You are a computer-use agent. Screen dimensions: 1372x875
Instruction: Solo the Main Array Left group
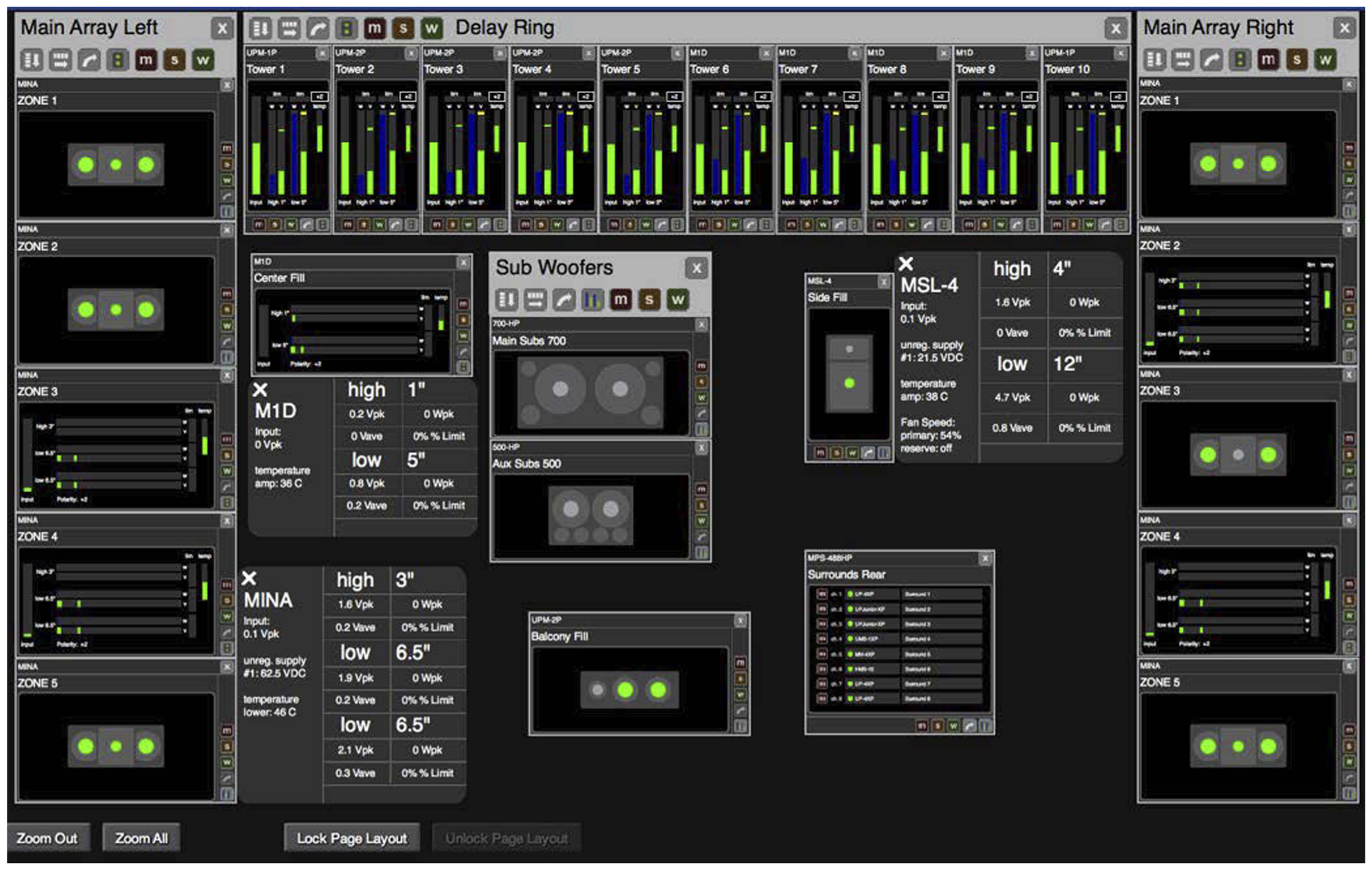[x=174, y=61]
